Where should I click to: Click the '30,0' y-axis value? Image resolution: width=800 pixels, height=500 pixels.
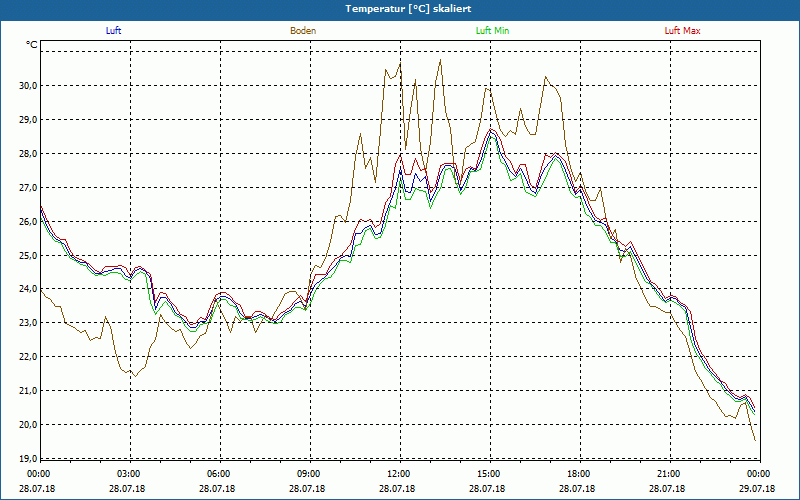tap(29, 86)
